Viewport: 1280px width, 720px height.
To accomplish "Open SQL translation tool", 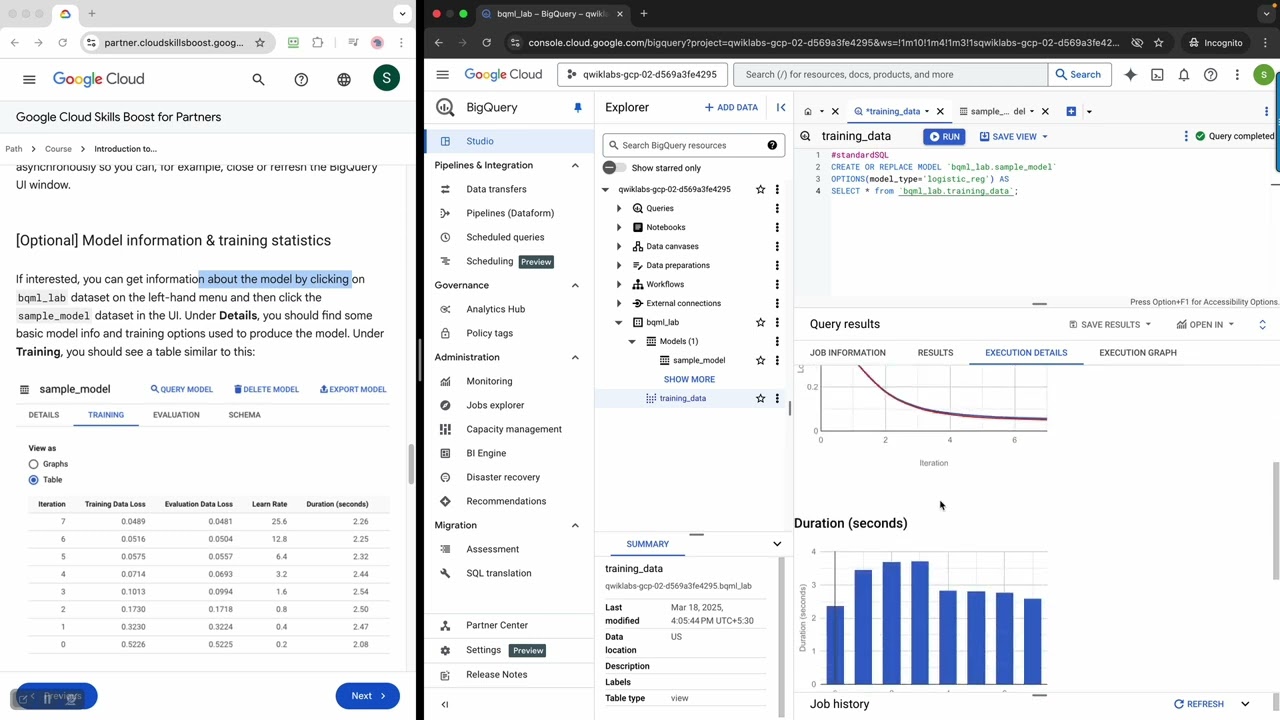I will [498, 573].
